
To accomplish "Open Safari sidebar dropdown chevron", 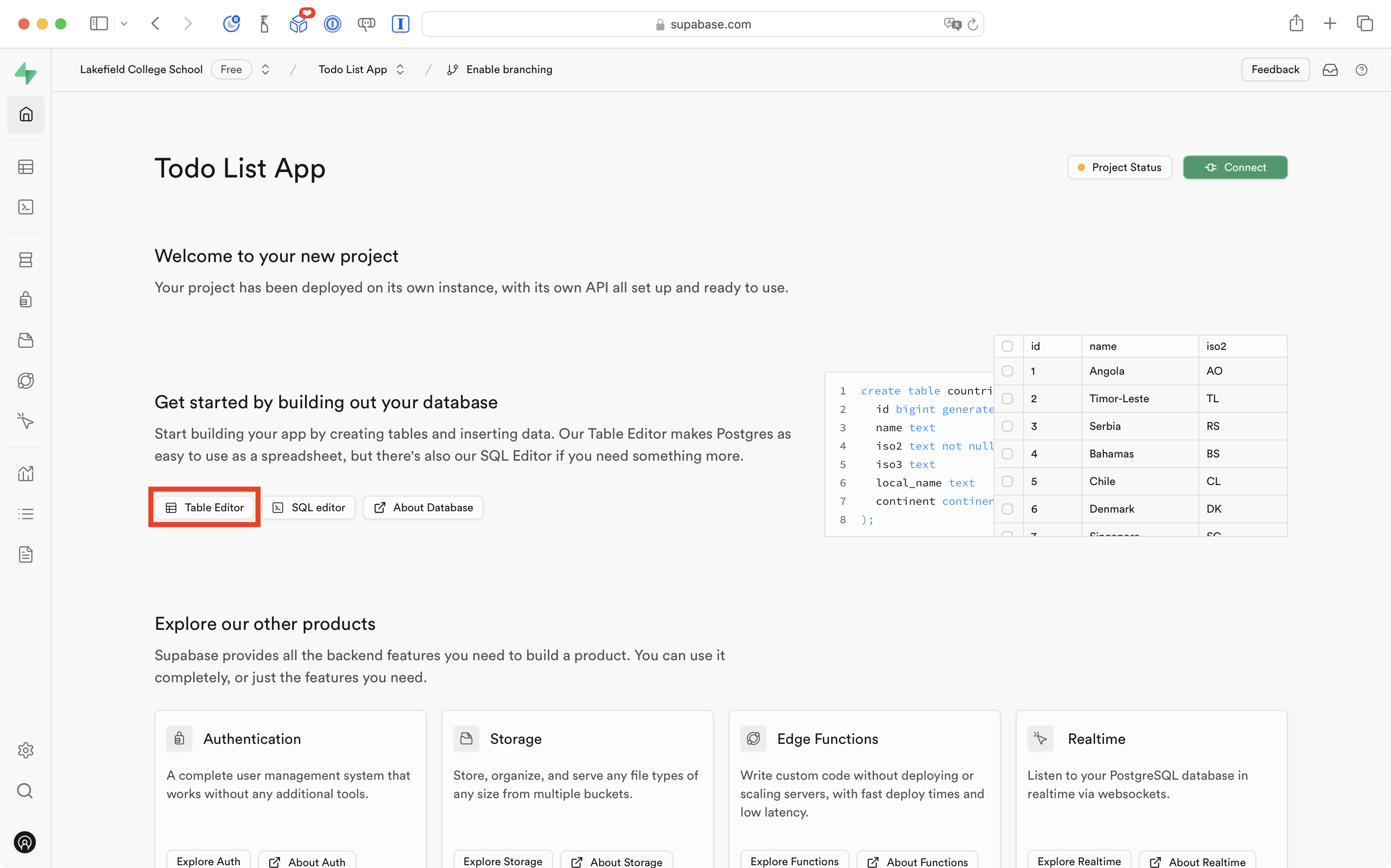I will click(x=124, y=23).
